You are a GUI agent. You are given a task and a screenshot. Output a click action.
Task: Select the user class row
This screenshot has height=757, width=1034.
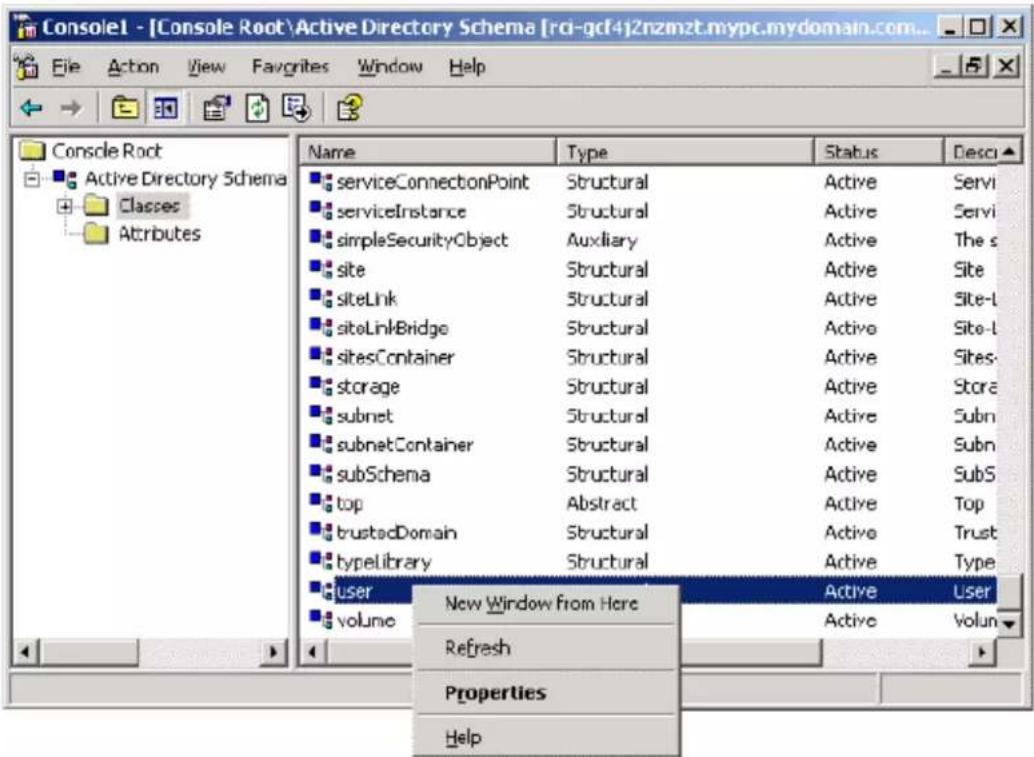pyautogui.click(x=648, y=591)
